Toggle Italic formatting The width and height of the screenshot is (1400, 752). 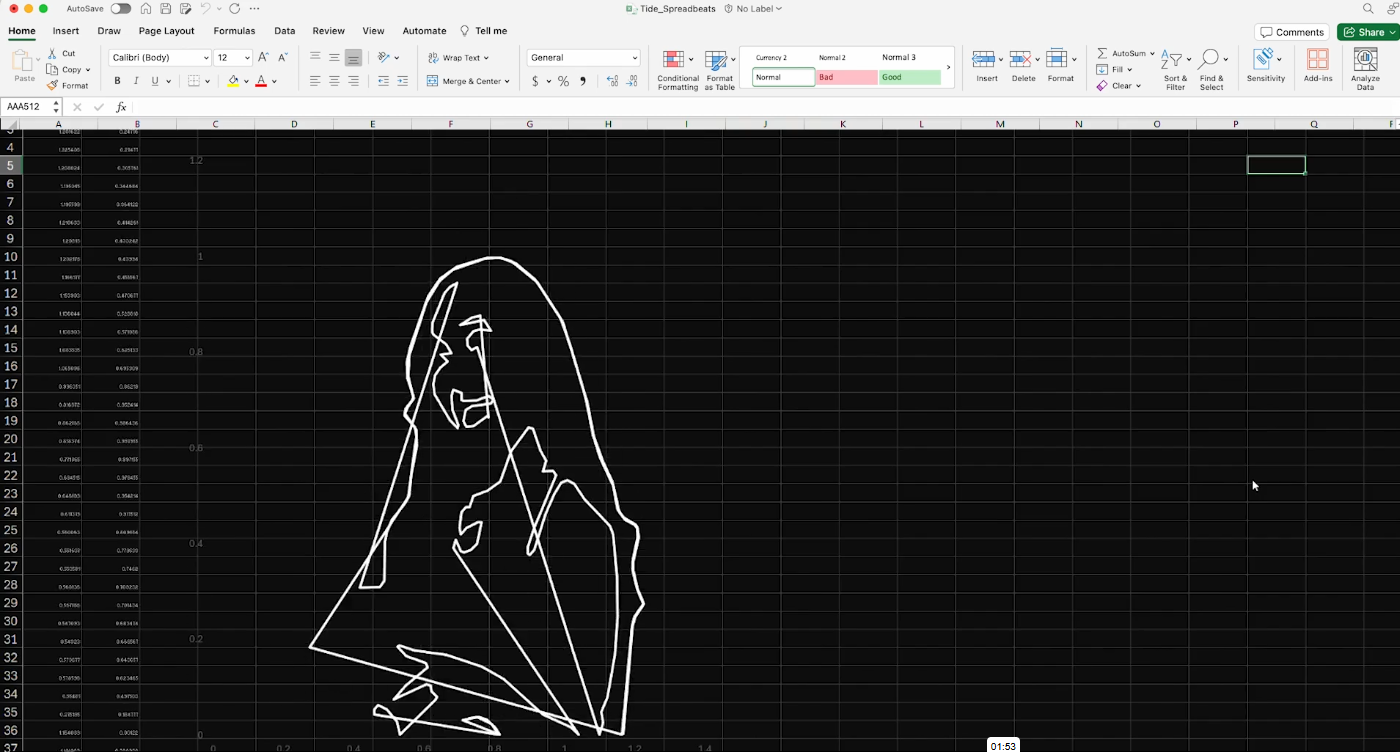click(x=135, y=81)
